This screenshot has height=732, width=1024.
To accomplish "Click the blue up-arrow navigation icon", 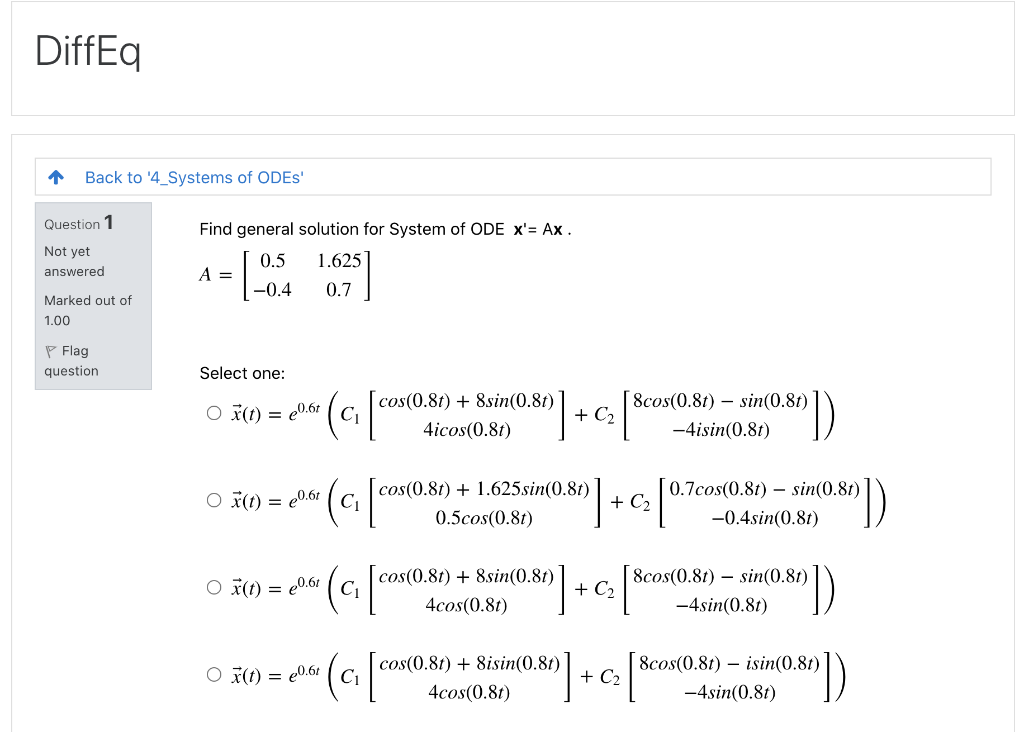I will 56,177.
